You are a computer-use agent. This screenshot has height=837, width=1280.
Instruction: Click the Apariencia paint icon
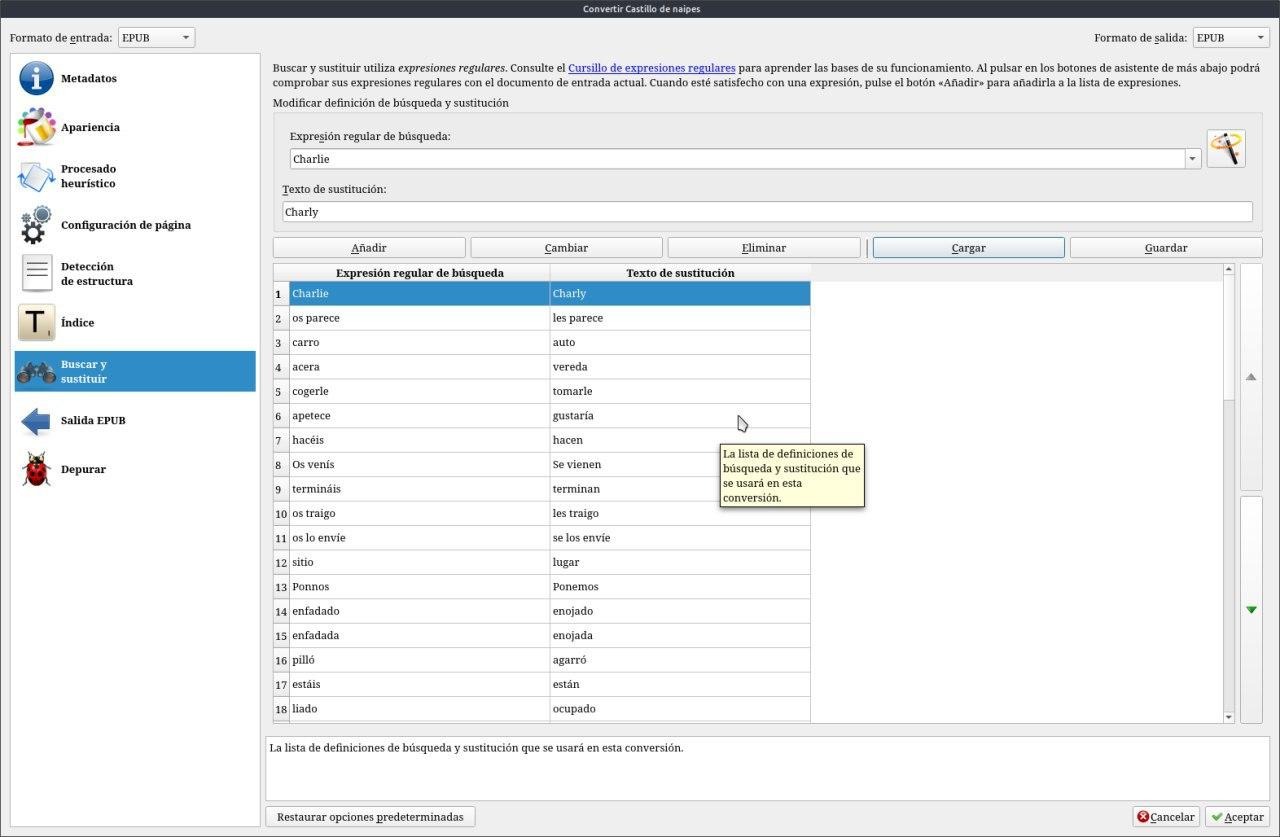36,127
